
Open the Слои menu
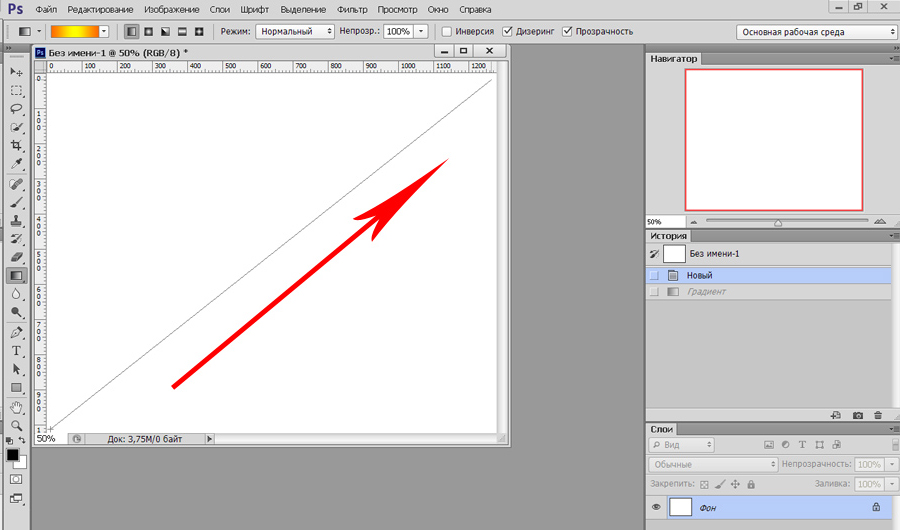coord(219,10)
